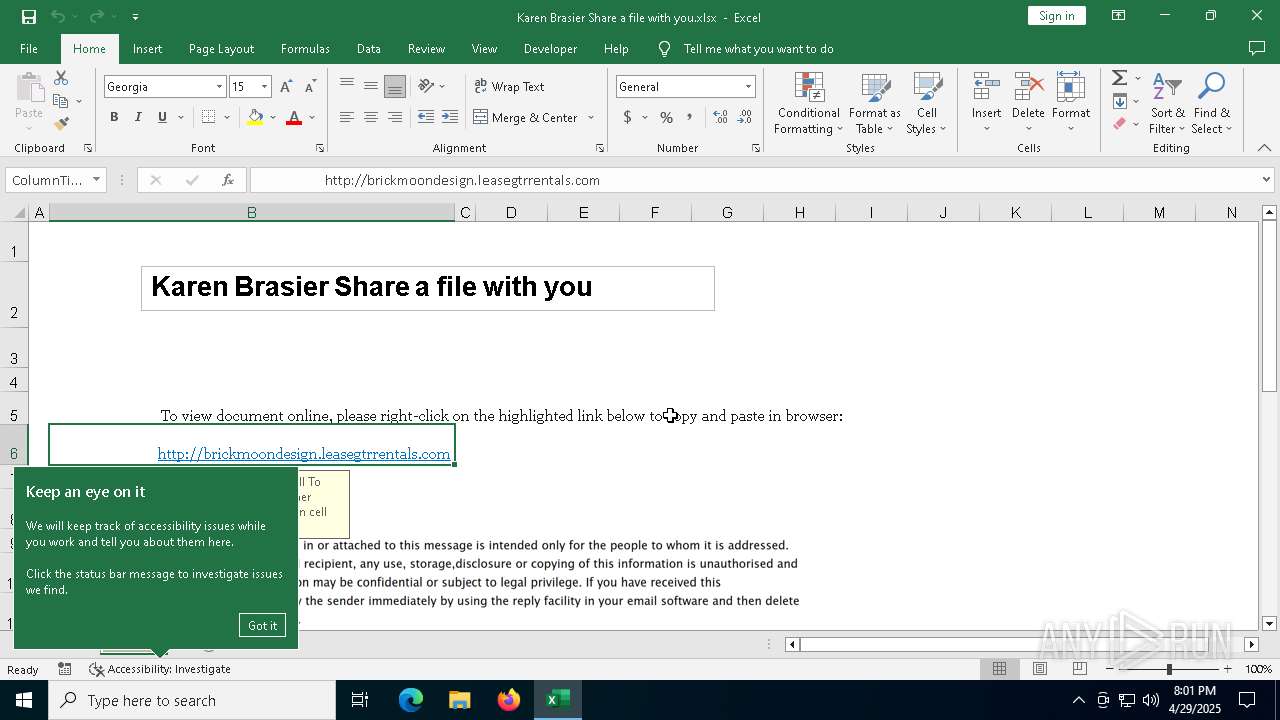Switch to the Formulas tab
The height and width of the screenshot is (720, 1280).
305,49
